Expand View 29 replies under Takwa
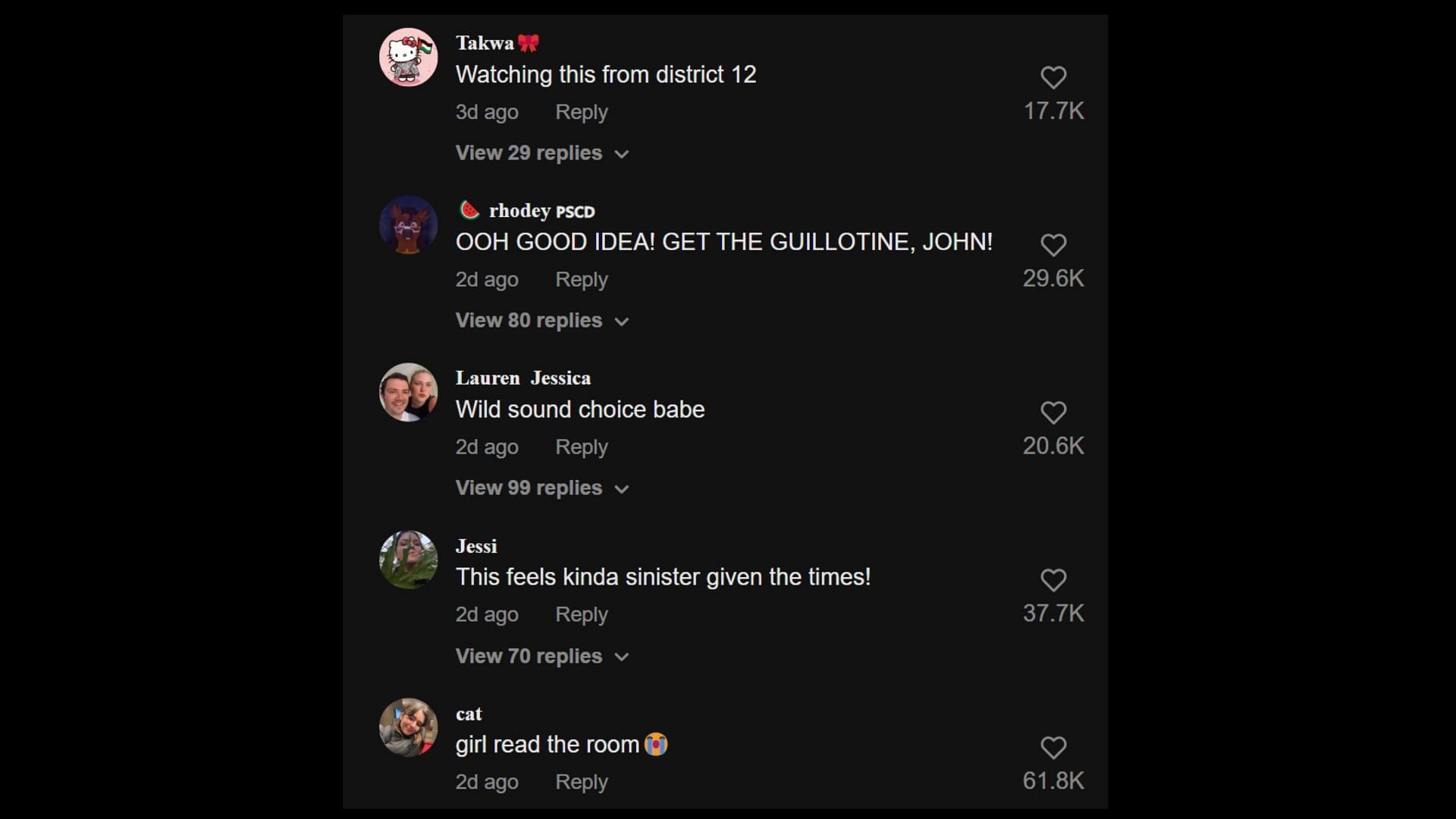1456x819 pixels. 542,153
